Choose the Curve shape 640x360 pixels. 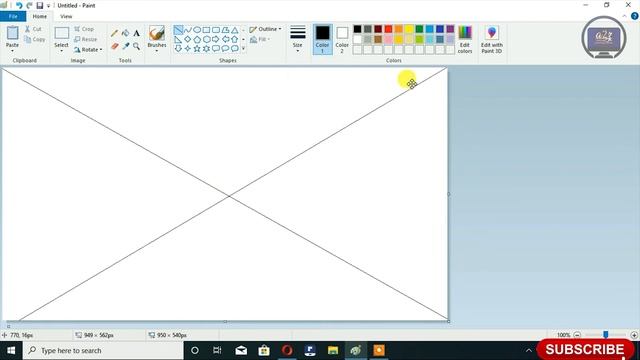(188, 30)
